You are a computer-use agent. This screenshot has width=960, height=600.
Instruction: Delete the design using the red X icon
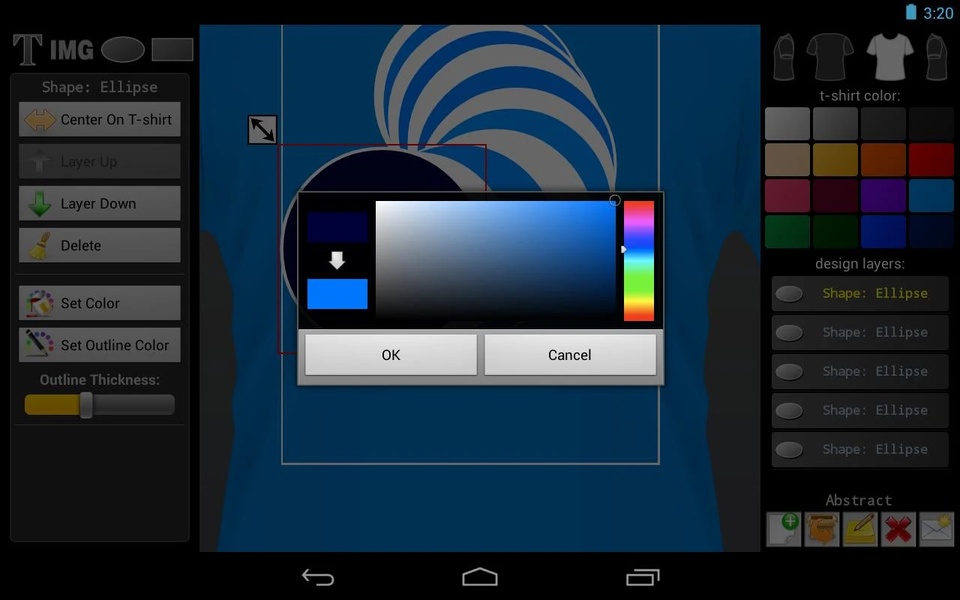coord(898,529)
